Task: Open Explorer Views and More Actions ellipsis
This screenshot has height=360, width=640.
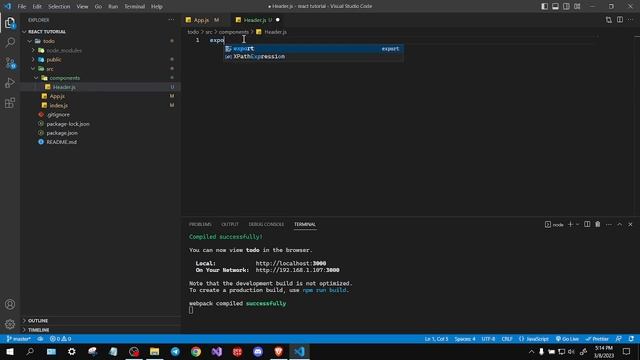Action: click(171, 20)
